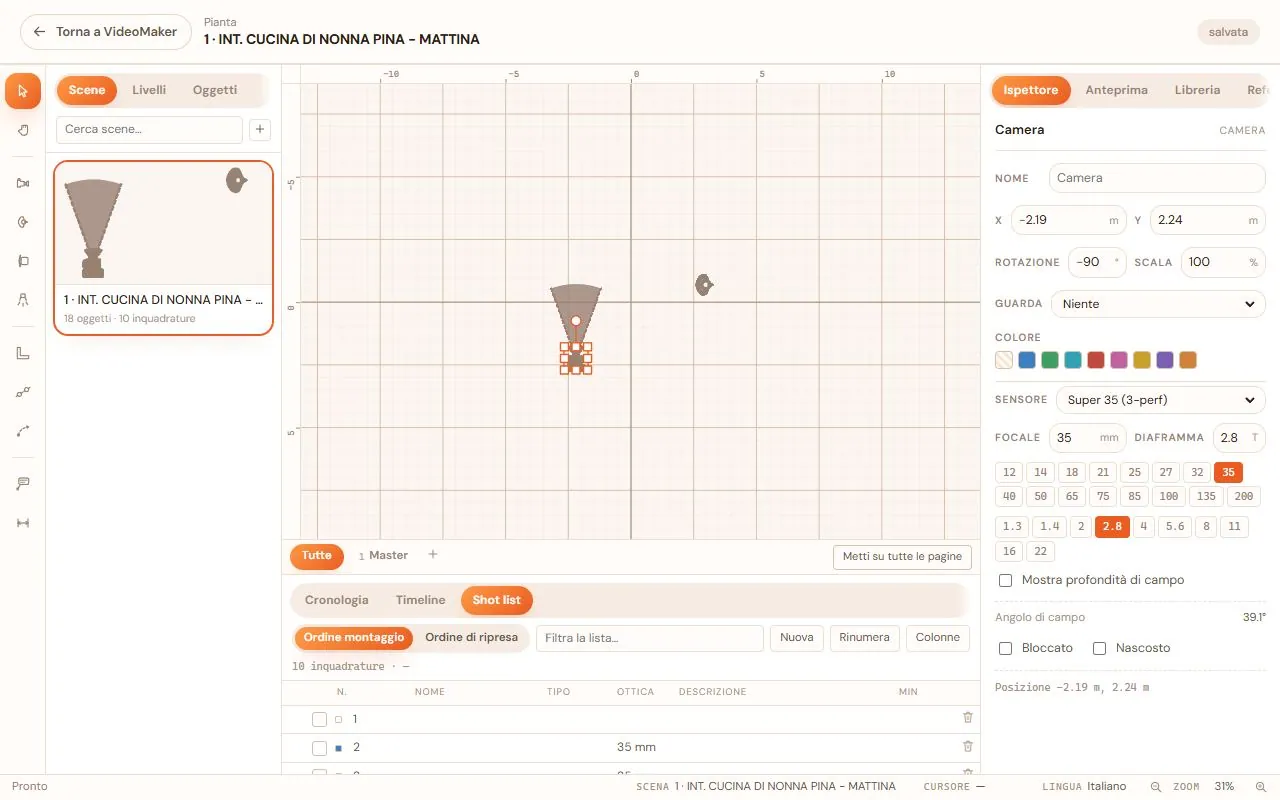Image resolution: width=1280 pixels, height=800 pixels.
Task: Select the note/comment tool
Action: [23, 484]
